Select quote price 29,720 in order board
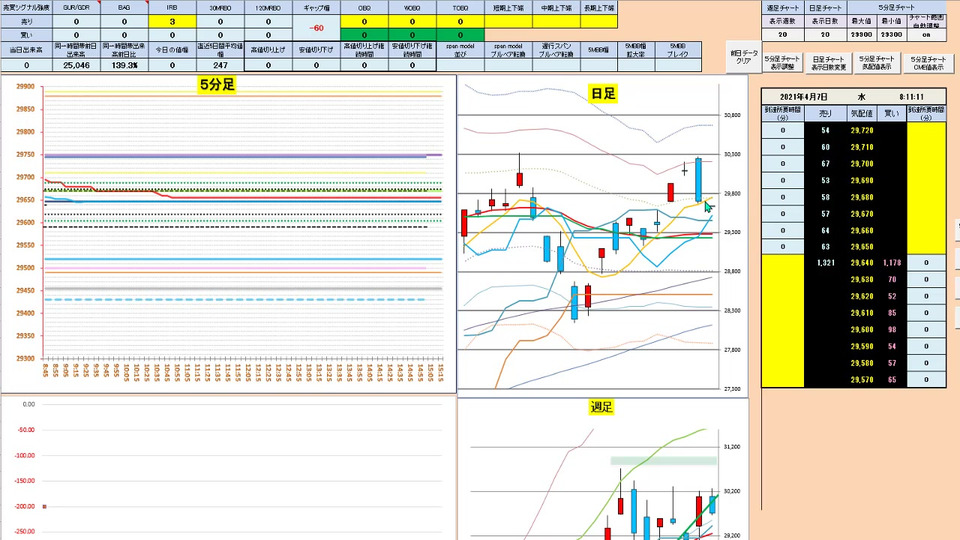The width and height of the screenshot is (960, 540). point(861,130)
